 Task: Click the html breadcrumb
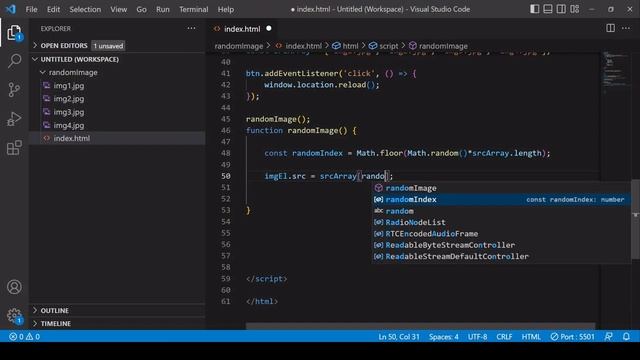pos(346,46)
